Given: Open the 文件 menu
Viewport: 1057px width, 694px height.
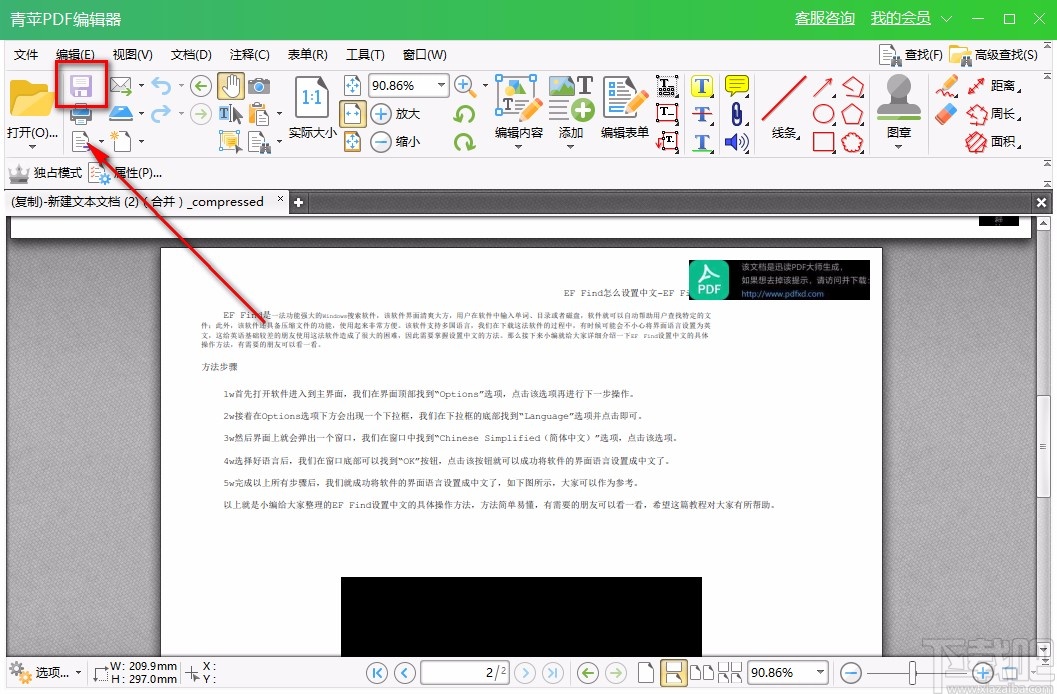Looking at the screenshot, I should coord(26,55).
